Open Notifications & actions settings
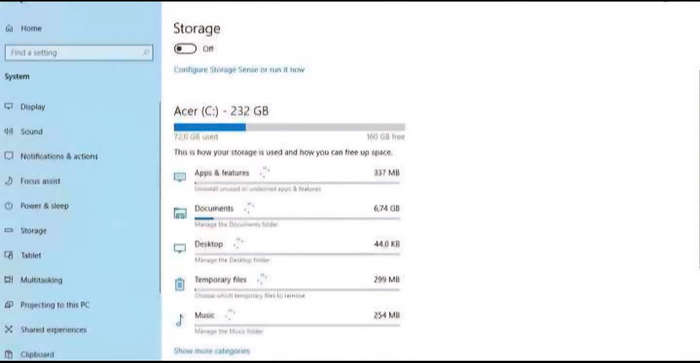This screenshot has width=700, height=363. [x=59, y=156]
